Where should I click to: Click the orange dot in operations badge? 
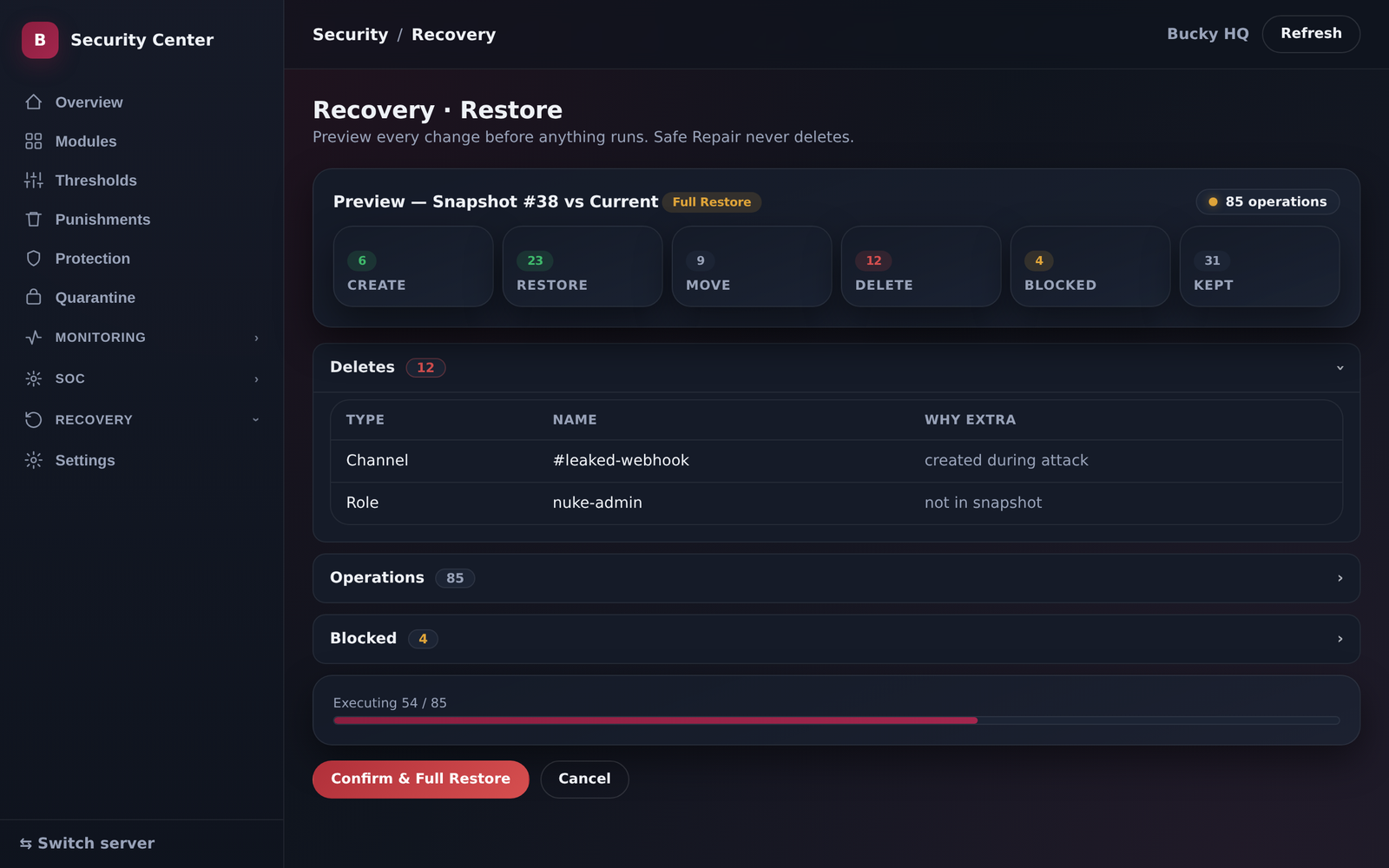(x=1213, y=202)
